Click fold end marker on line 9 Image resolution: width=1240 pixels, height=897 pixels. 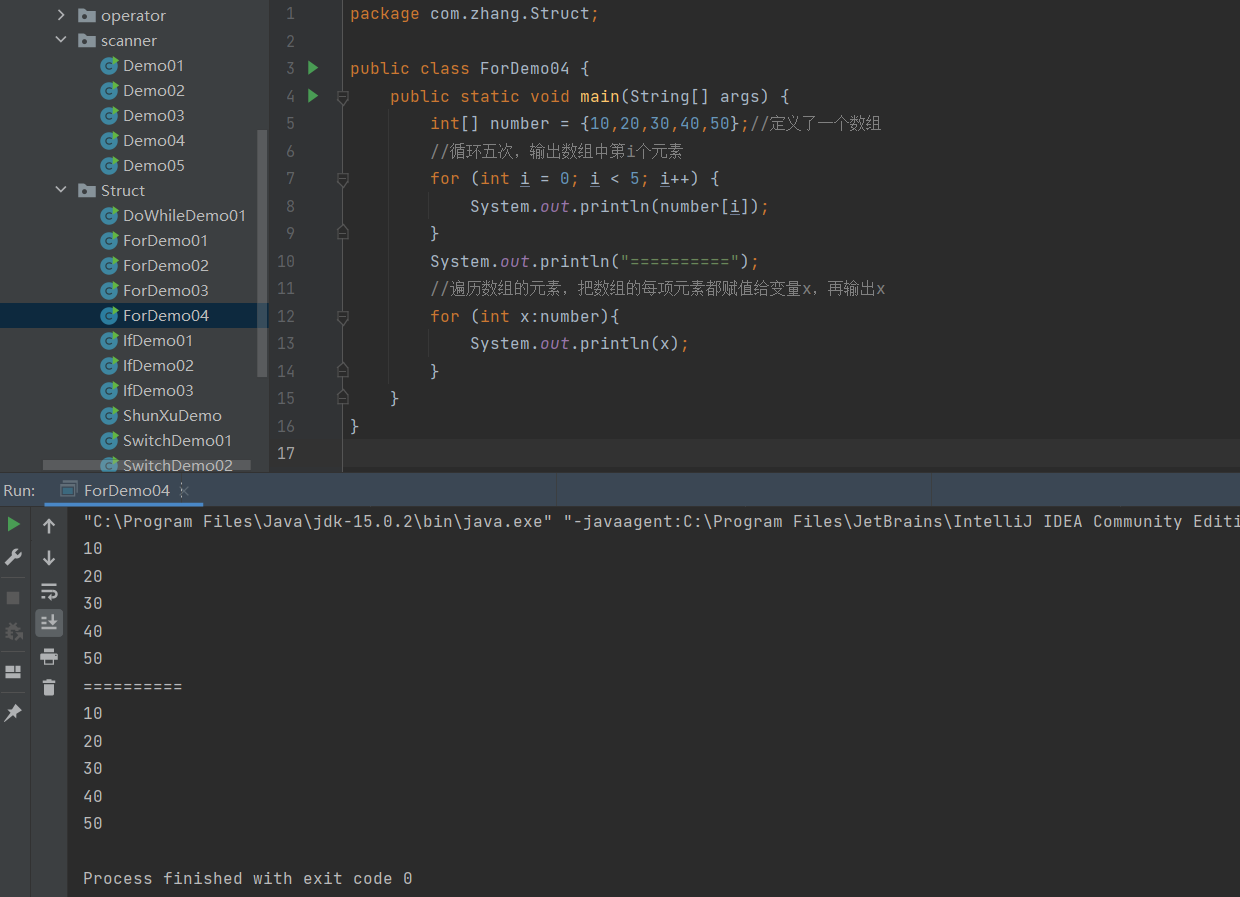tap(343, 233)
